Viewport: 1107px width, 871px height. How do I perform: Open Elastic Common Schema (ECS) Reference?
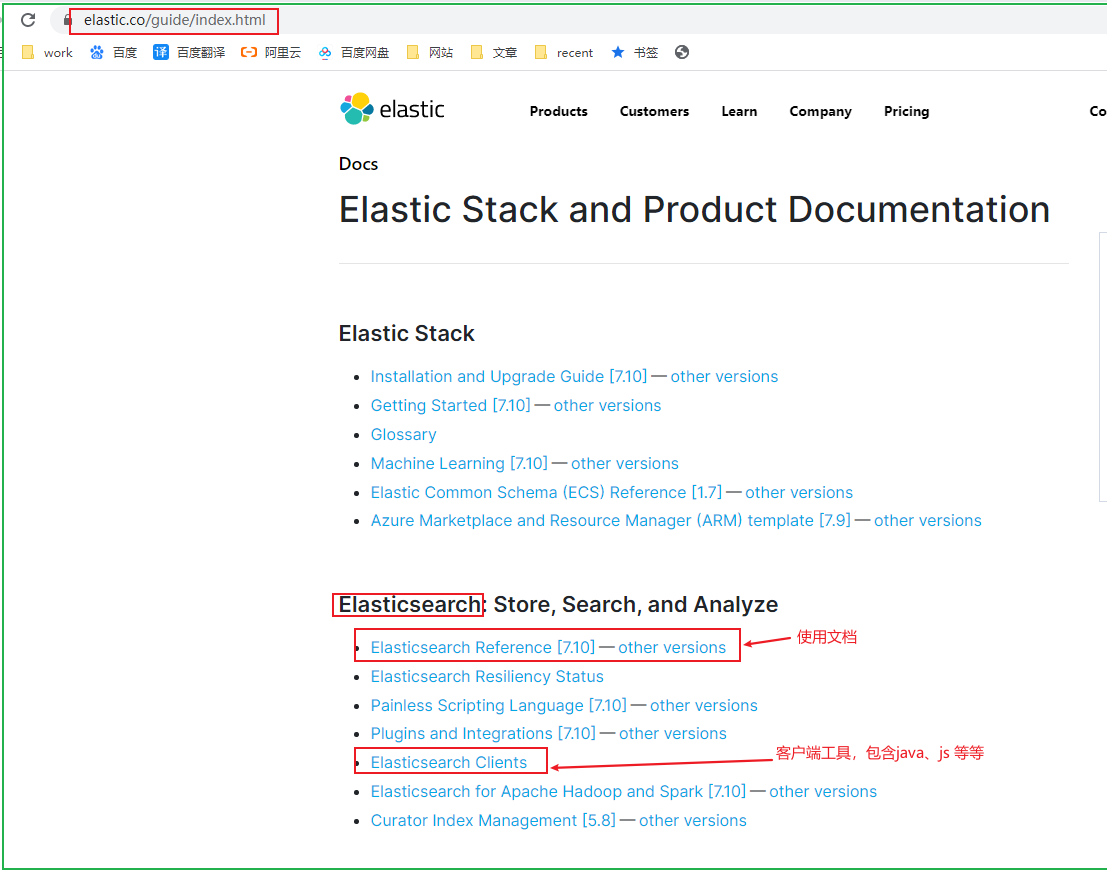point(546,492)
